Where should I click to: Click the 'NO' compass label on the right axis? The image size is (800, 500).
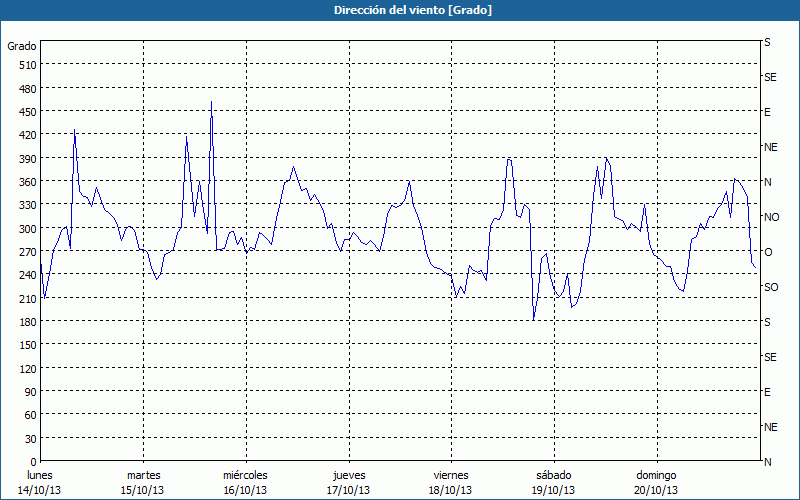[x=771, y=217]
